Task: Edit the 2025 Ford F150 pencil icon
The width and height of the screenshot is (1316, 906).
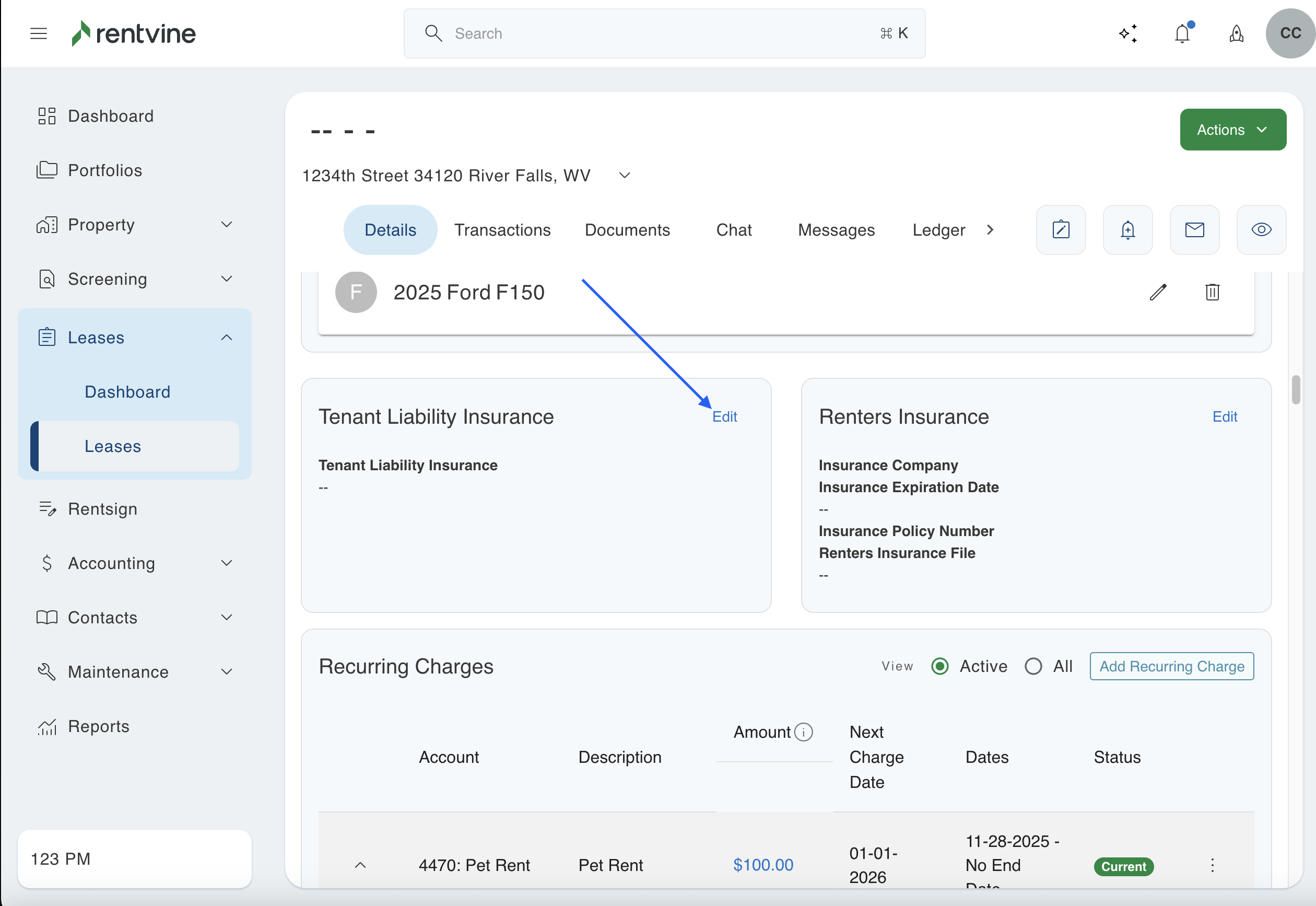Action: [1158, 293]
